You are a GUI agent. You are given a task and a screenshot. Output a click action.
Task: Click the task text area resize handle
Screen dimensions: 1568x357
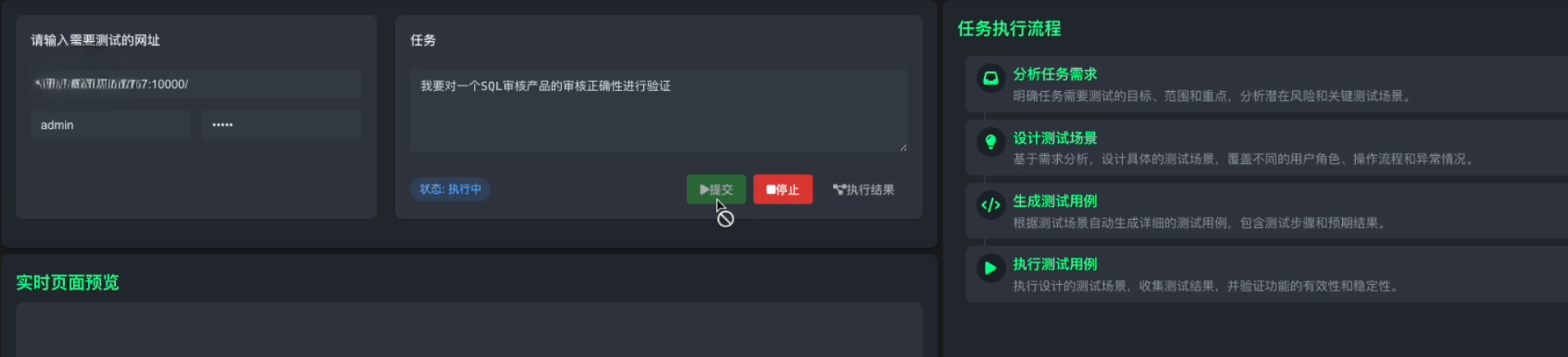click(903, 147)
